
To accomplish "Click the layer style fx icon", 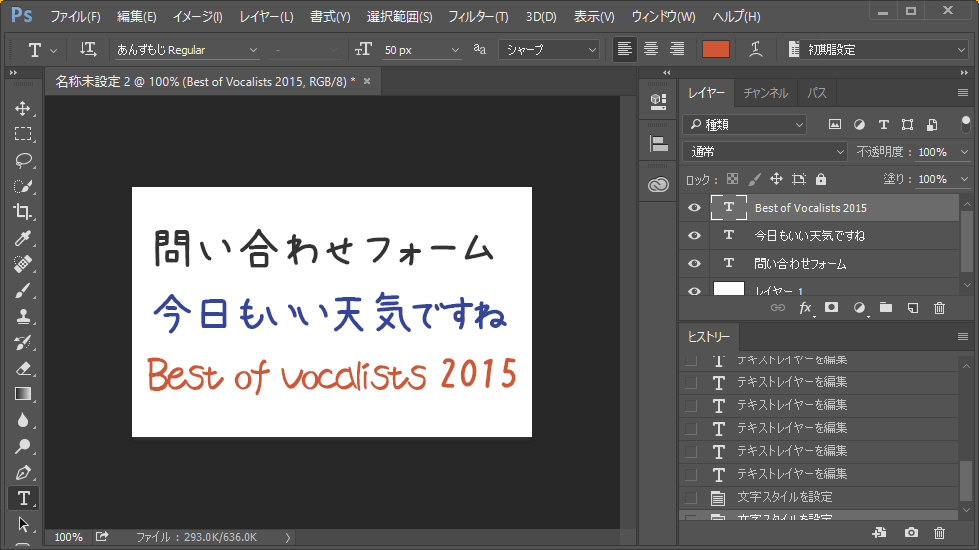I will [805, 308].
